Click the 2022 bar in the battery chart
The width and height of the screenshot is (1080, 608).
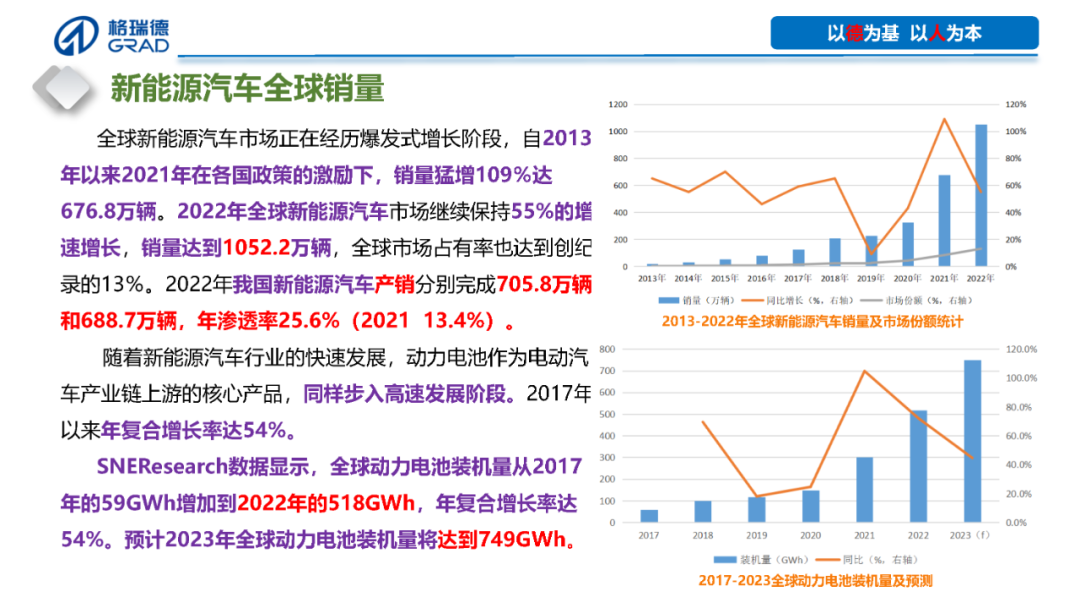(918, 466)
